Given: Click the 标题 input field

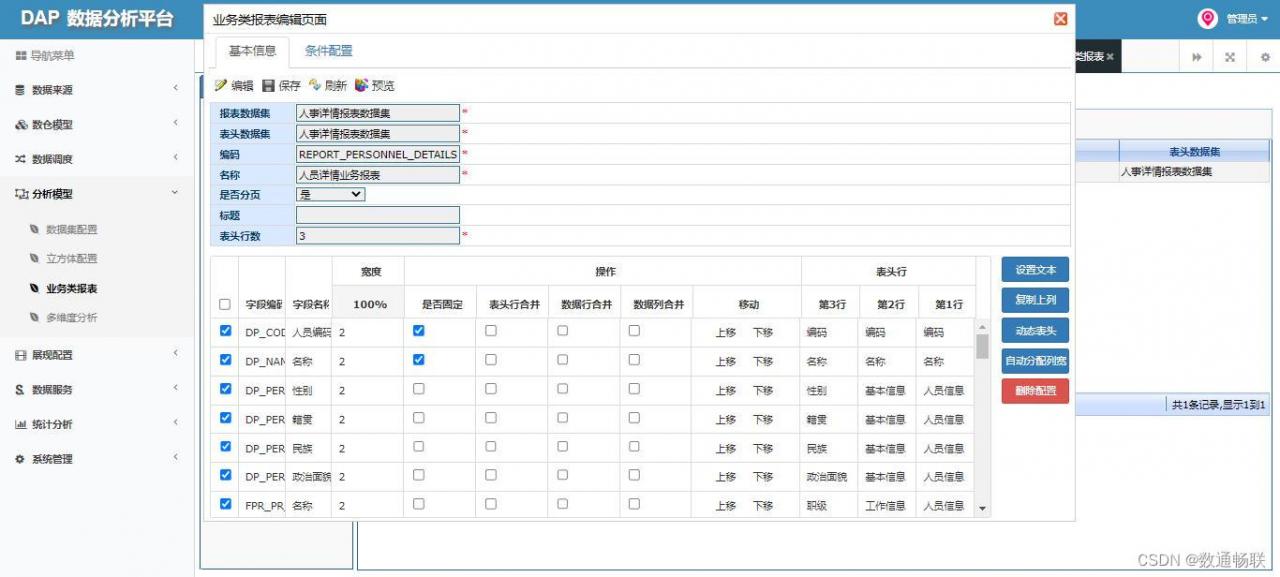Looking at the screenshot, I should coord(378,215).
